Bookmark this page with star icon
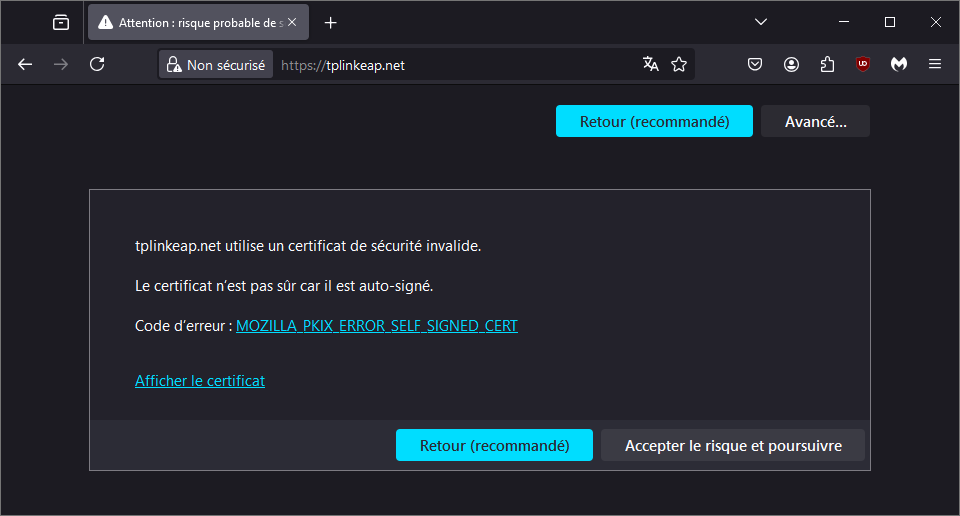Screen dimensions: 960x516 click(x=679, y=64)
